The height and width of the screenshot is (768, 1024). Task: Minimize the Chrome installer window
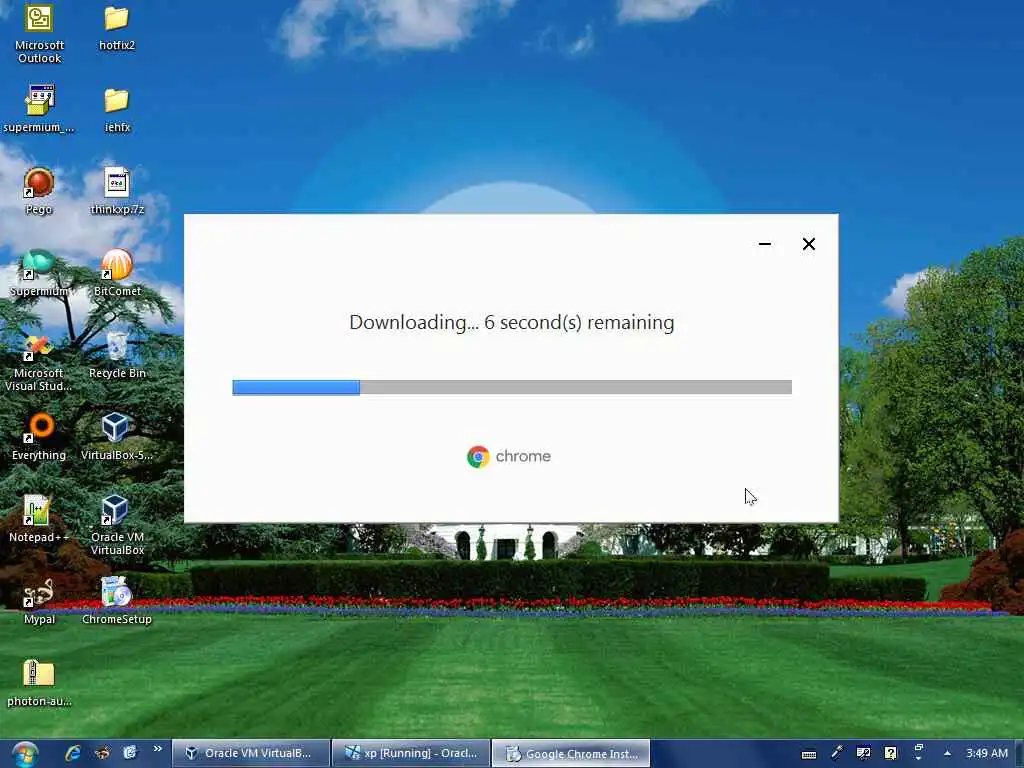pyautogui.click(x=765, y=244)
